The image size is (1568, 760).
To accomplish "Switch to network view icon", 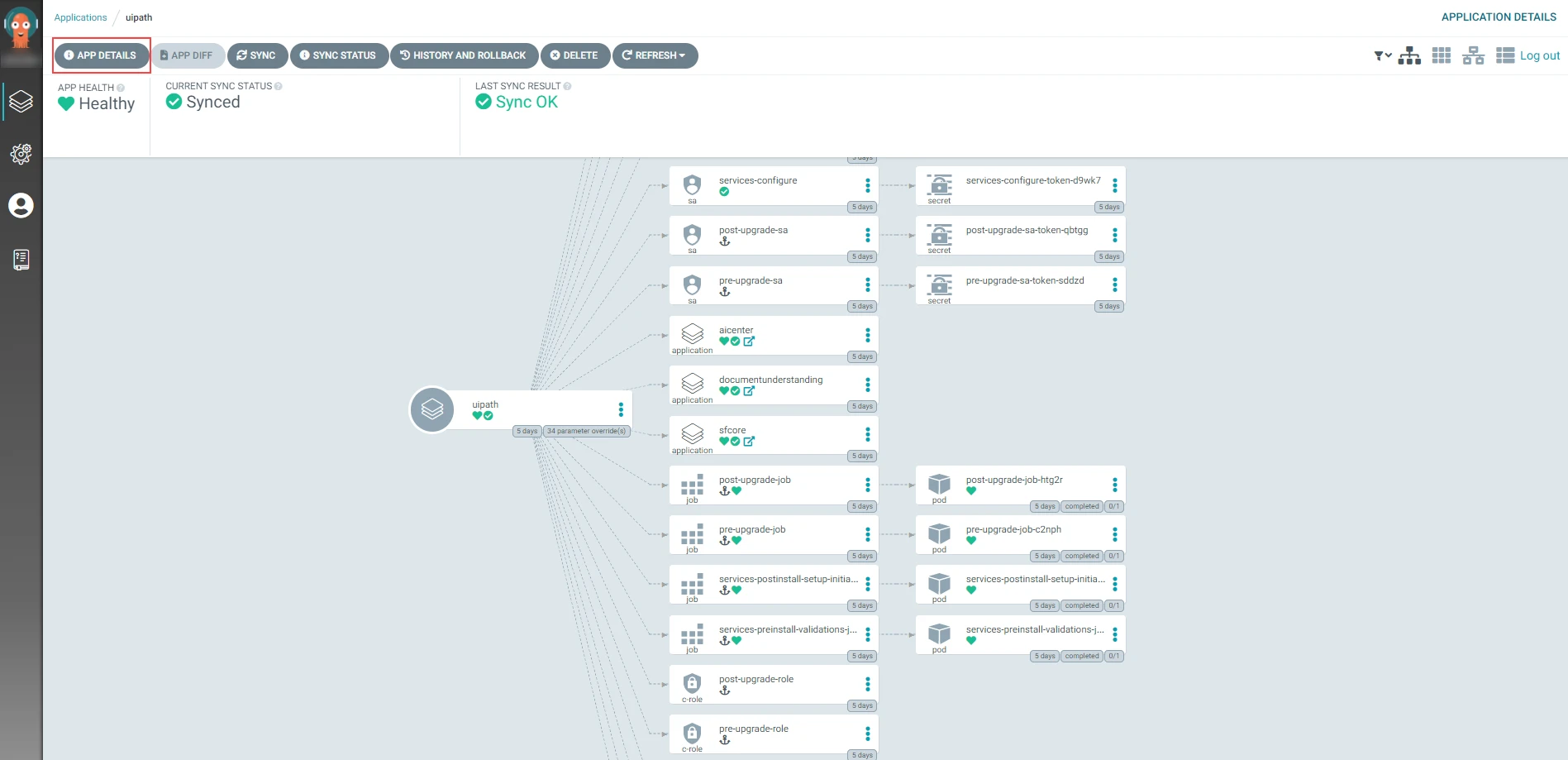I will pos(1473,55).
